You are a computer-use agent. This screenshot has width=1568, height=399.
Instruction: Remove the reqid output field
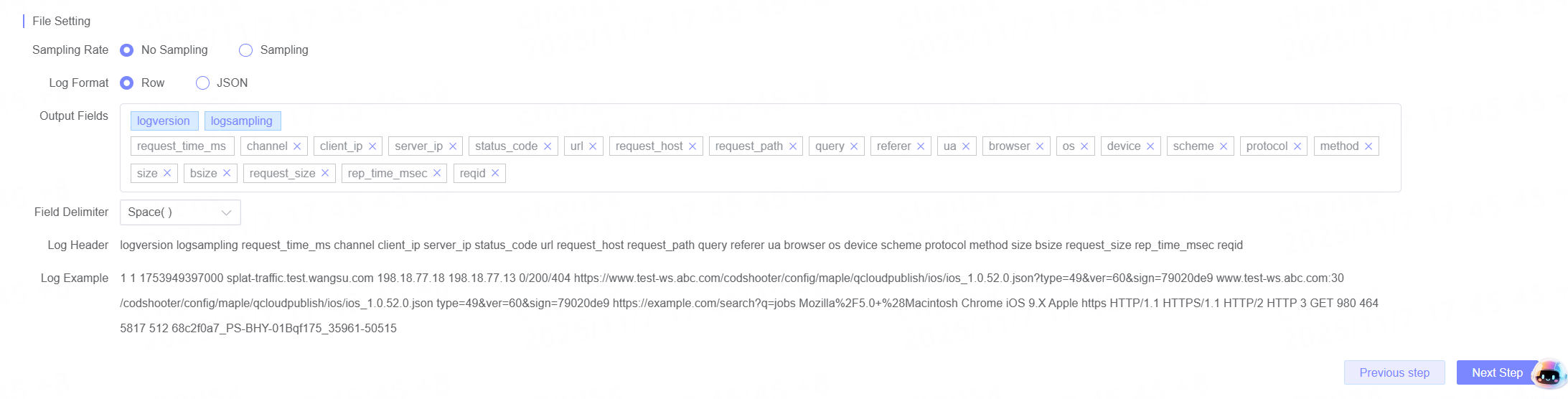tap(495, 174)
